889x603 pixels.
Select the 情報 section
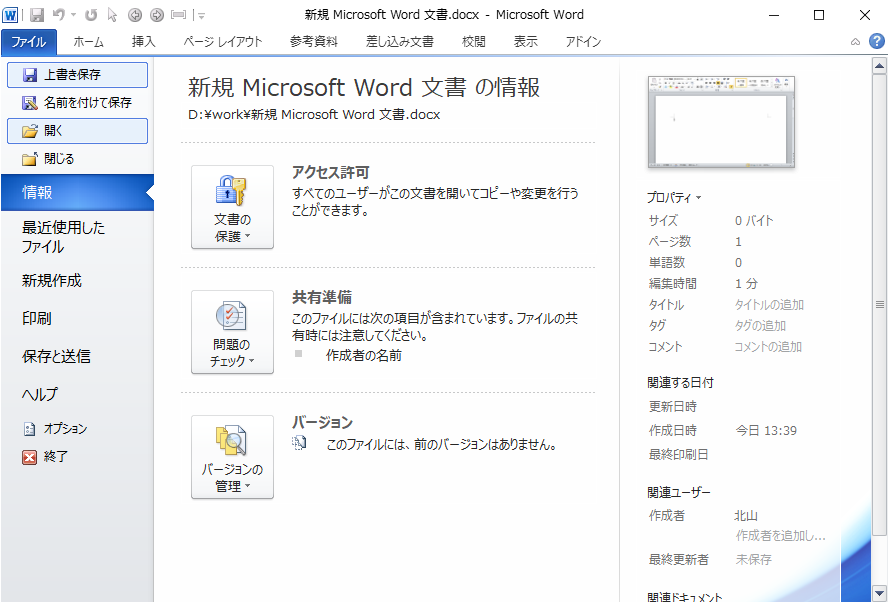click(78, 193)
